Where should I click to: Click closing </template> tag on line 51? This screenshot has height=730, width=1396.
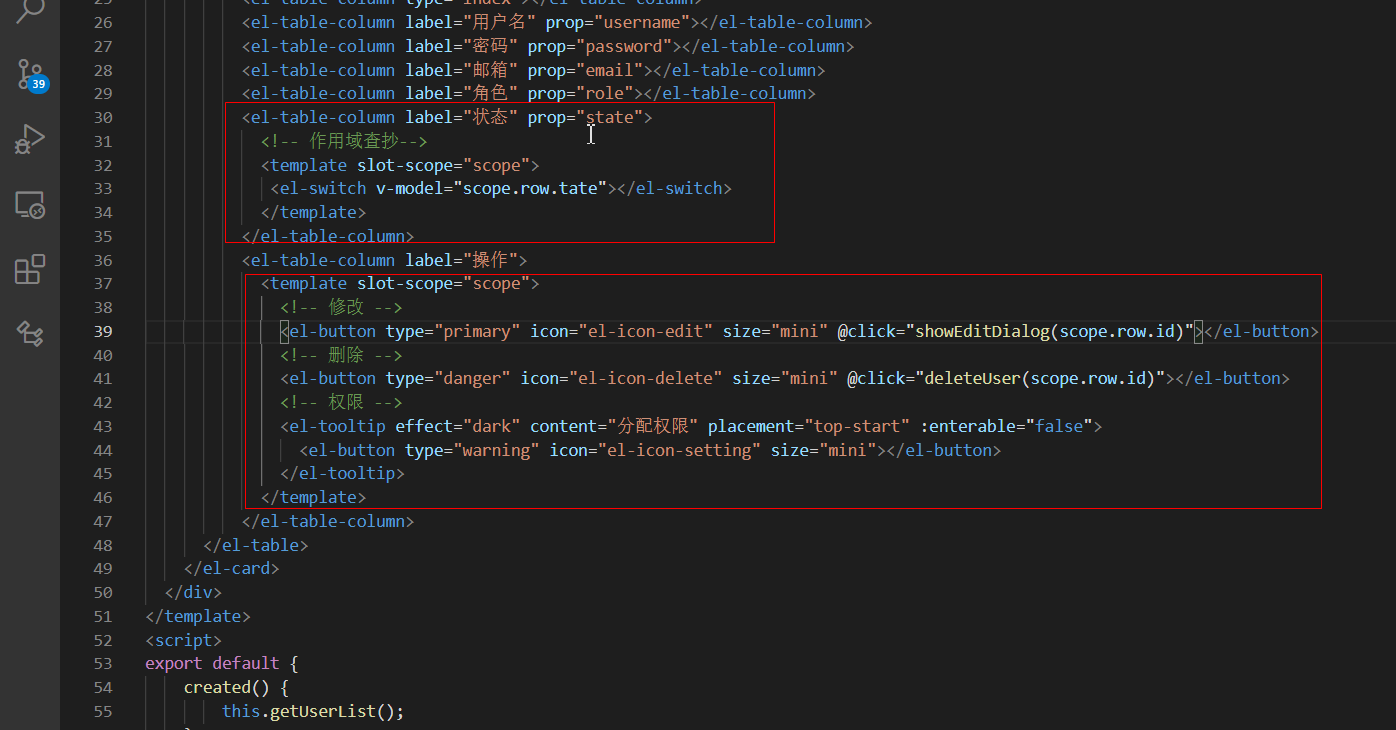tap(198, 616)
